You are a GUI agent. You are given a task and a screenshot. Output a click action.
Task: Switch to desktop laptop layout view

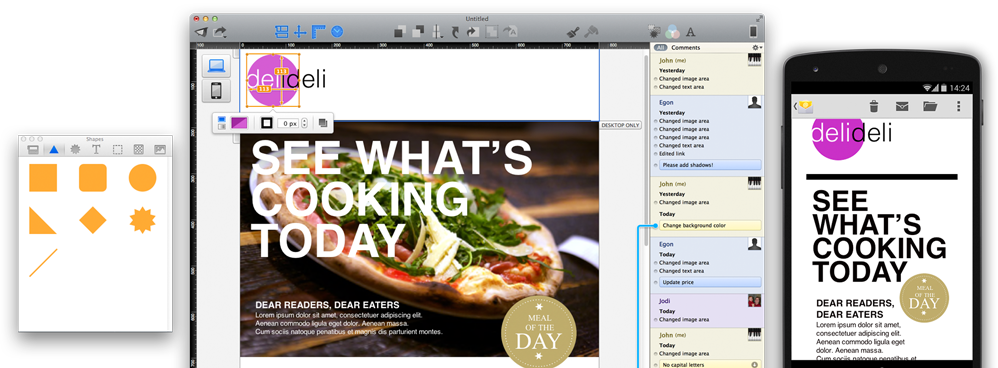pyautogui.click(x=216, y=66)
